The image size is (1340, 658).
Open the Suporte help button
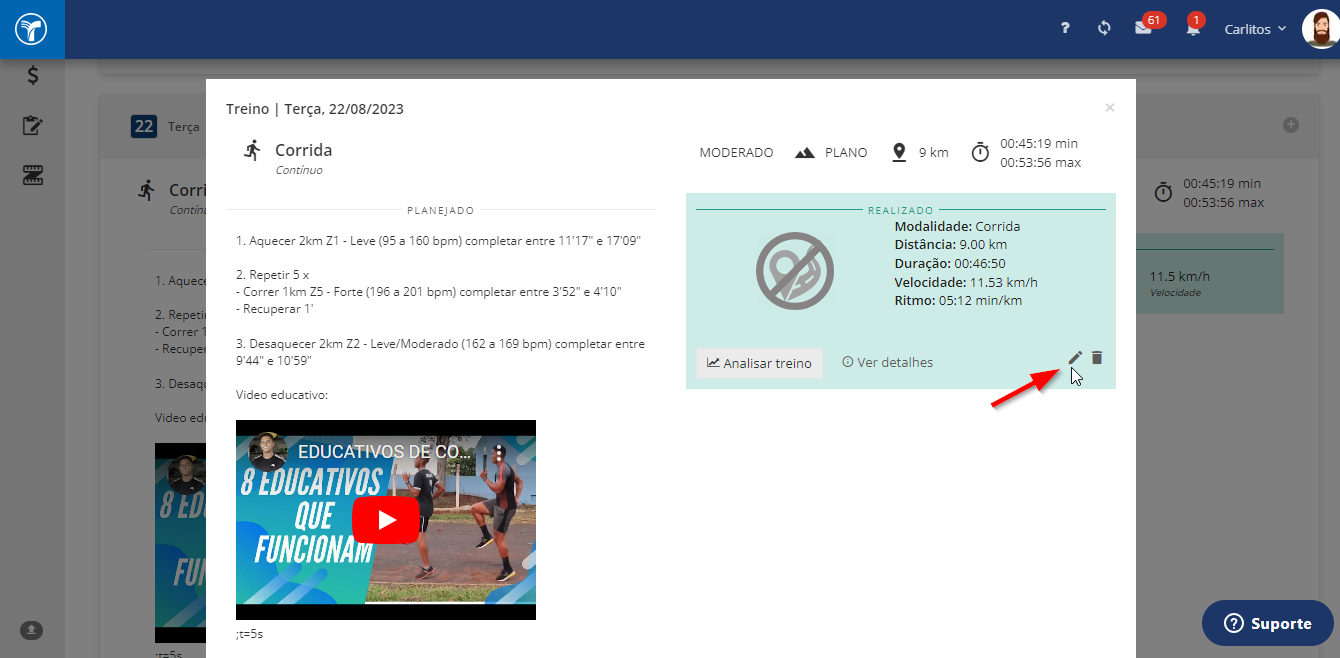1268,623
